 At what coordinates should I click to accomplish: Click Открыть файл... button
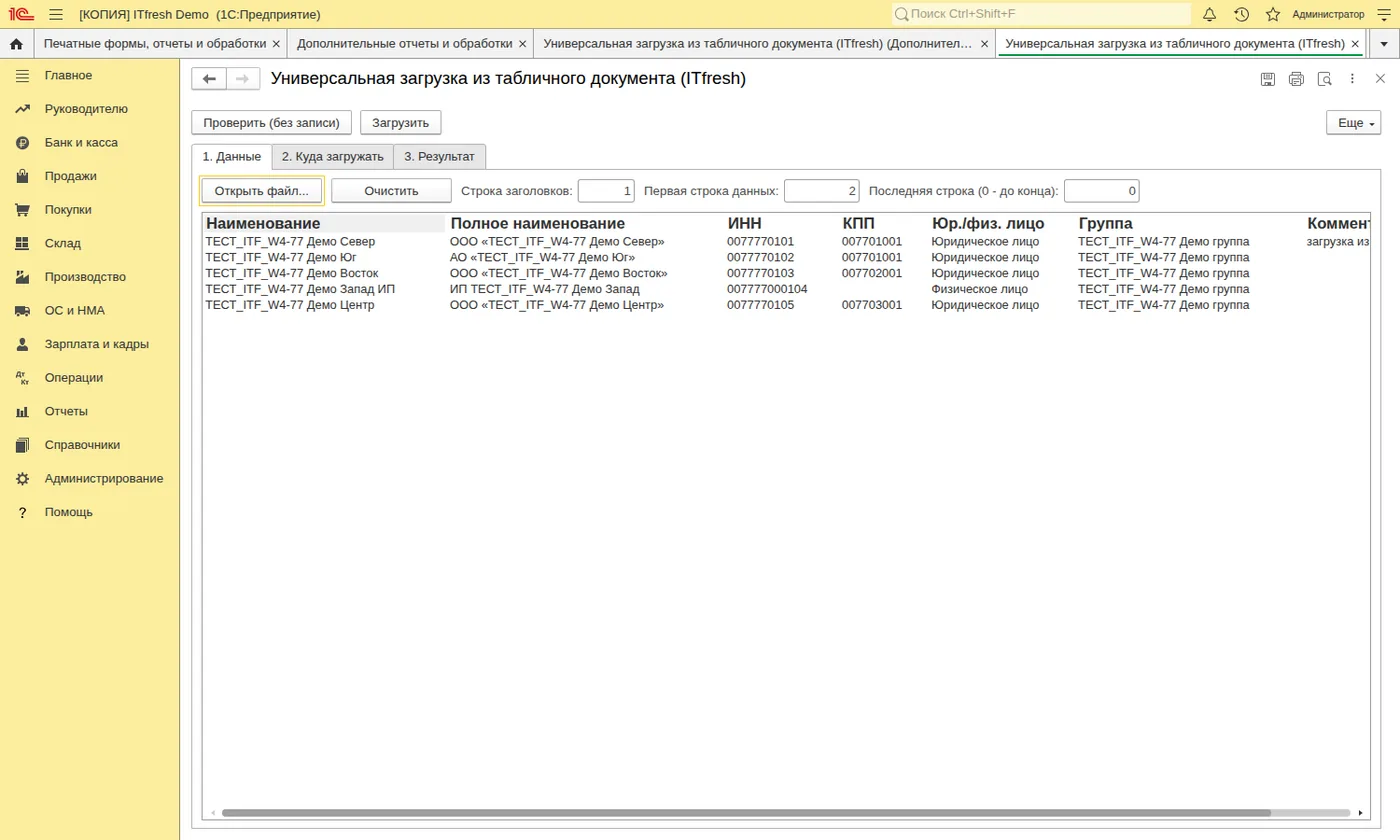tap(262, 191)
